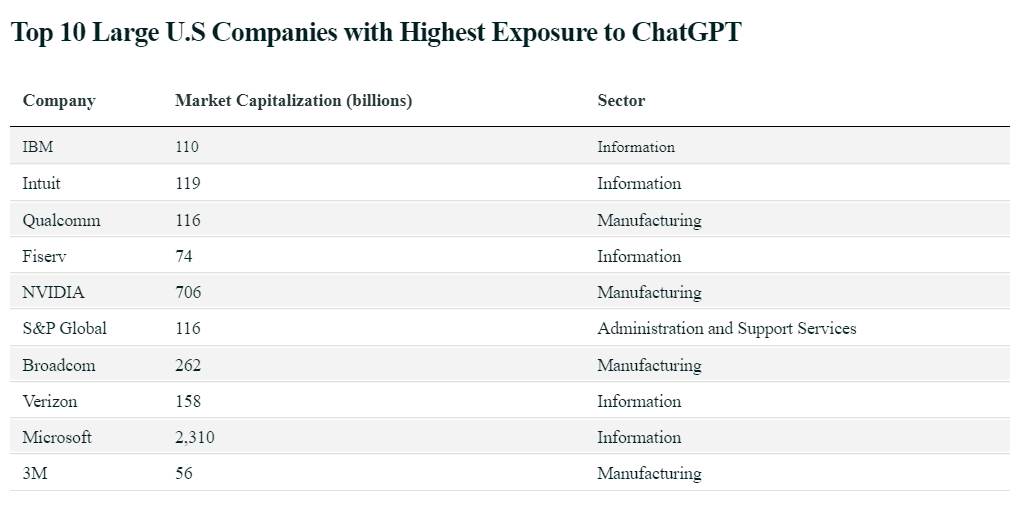
Task: Select the 3M company cell
Action: 35,474
